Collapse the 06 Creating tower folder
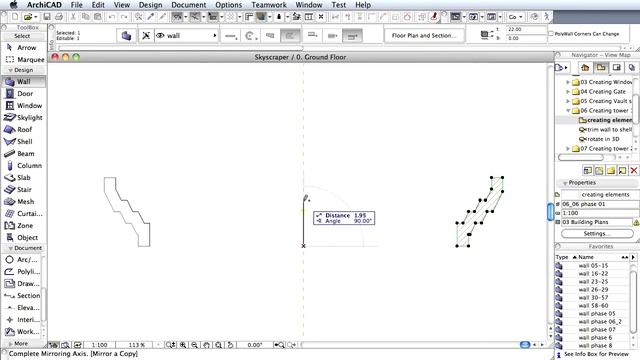 point(568,111)
